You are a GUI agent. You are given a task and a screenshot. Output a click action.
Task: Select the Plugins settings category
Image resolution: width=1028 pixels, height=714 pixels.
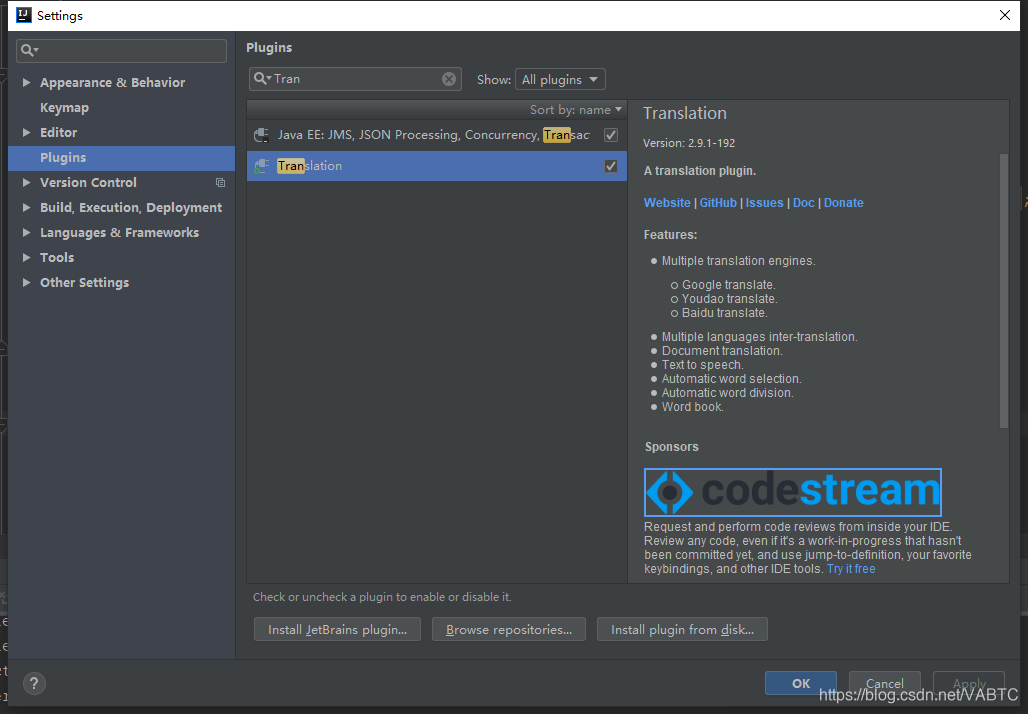(121, 157)
